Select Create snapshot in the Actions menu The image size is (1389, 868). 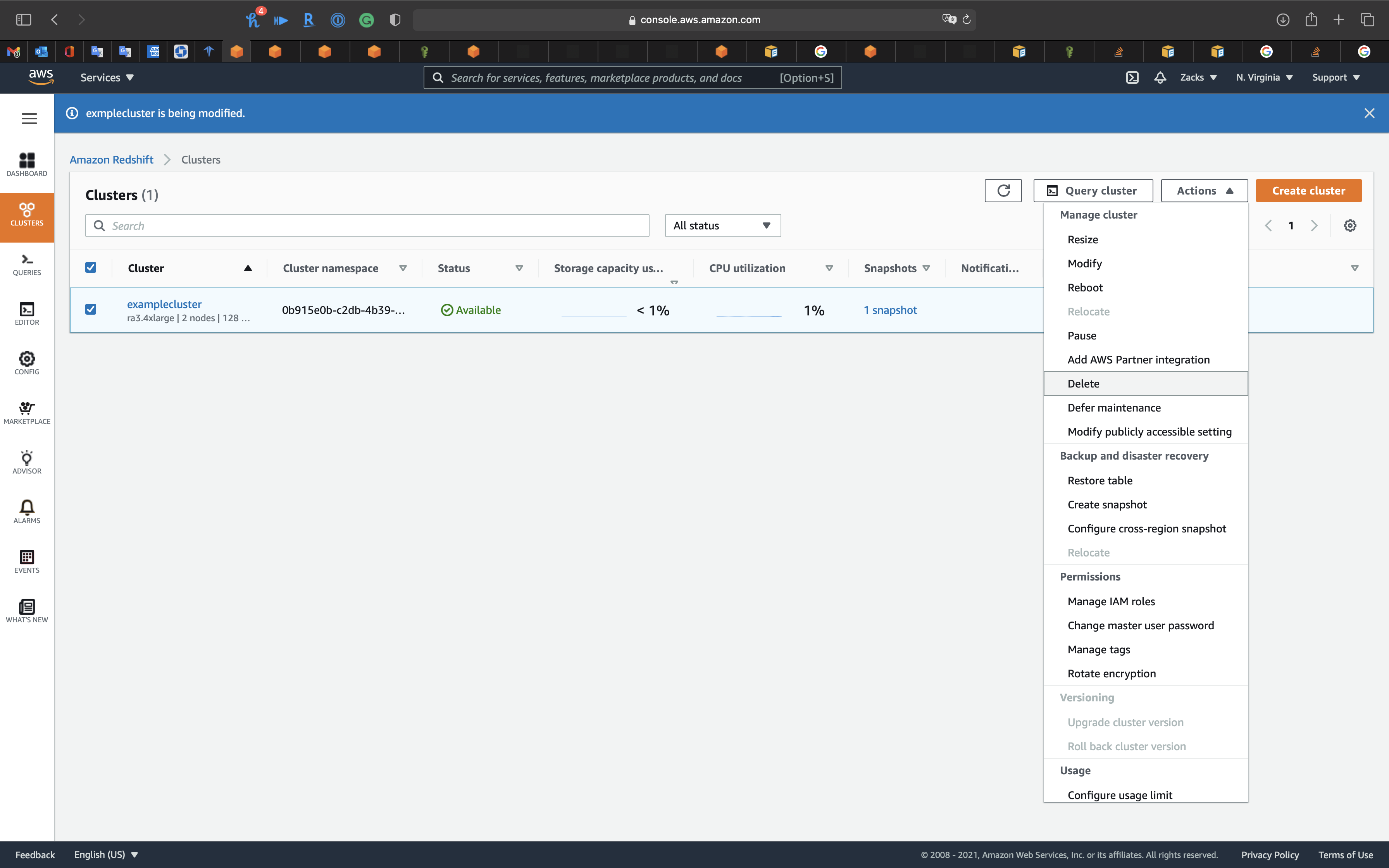[x=1106, y=505]
